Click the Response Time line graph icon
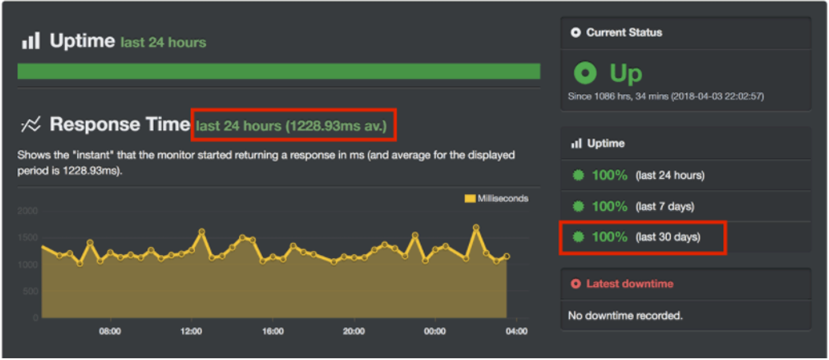829x360 pixels. [31, 125]
